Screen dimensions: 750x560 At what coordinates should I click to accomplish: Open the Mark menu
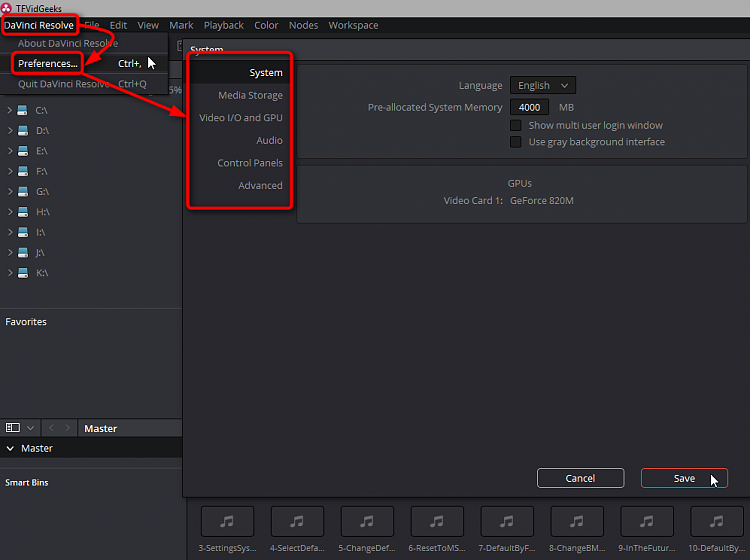point(181,25)
